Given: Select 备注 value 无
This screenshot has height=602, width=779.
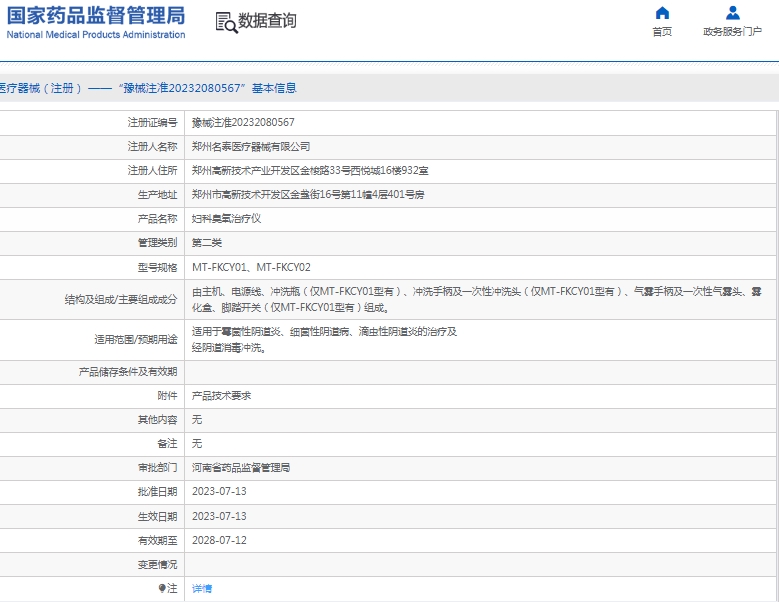Looking at the screenshot, I should [197, 444].
